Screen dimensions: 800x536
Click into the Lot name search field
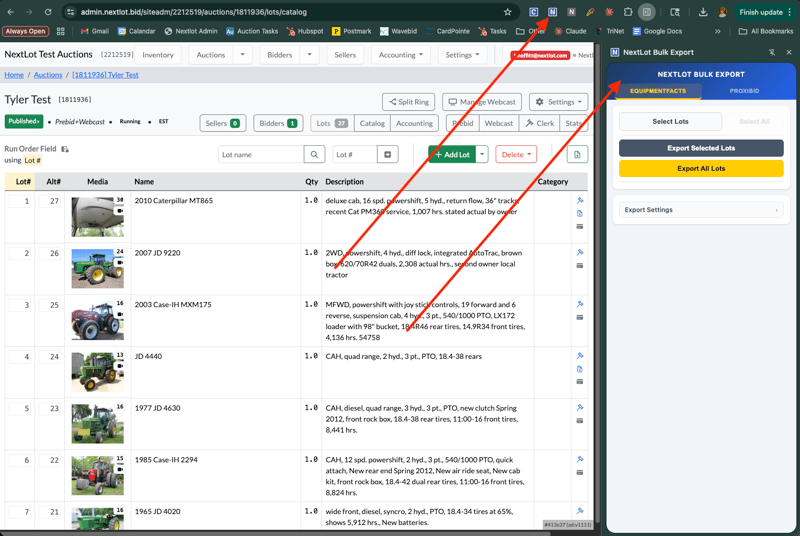[x=261, y=154]
